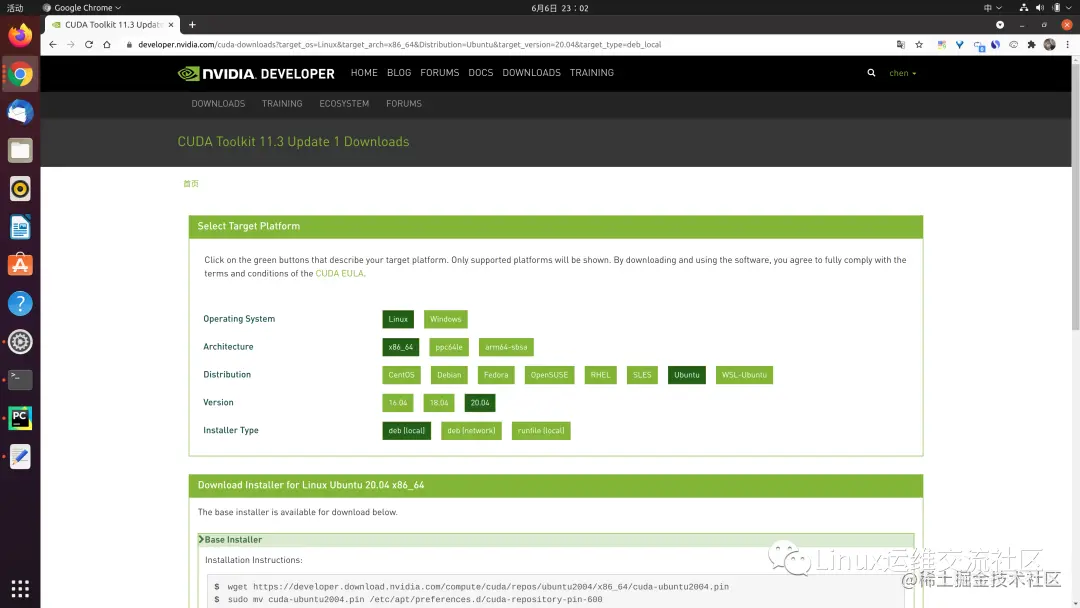Select SLES distribution
Screen dimensions: 1080x608
tap(642, 375)
